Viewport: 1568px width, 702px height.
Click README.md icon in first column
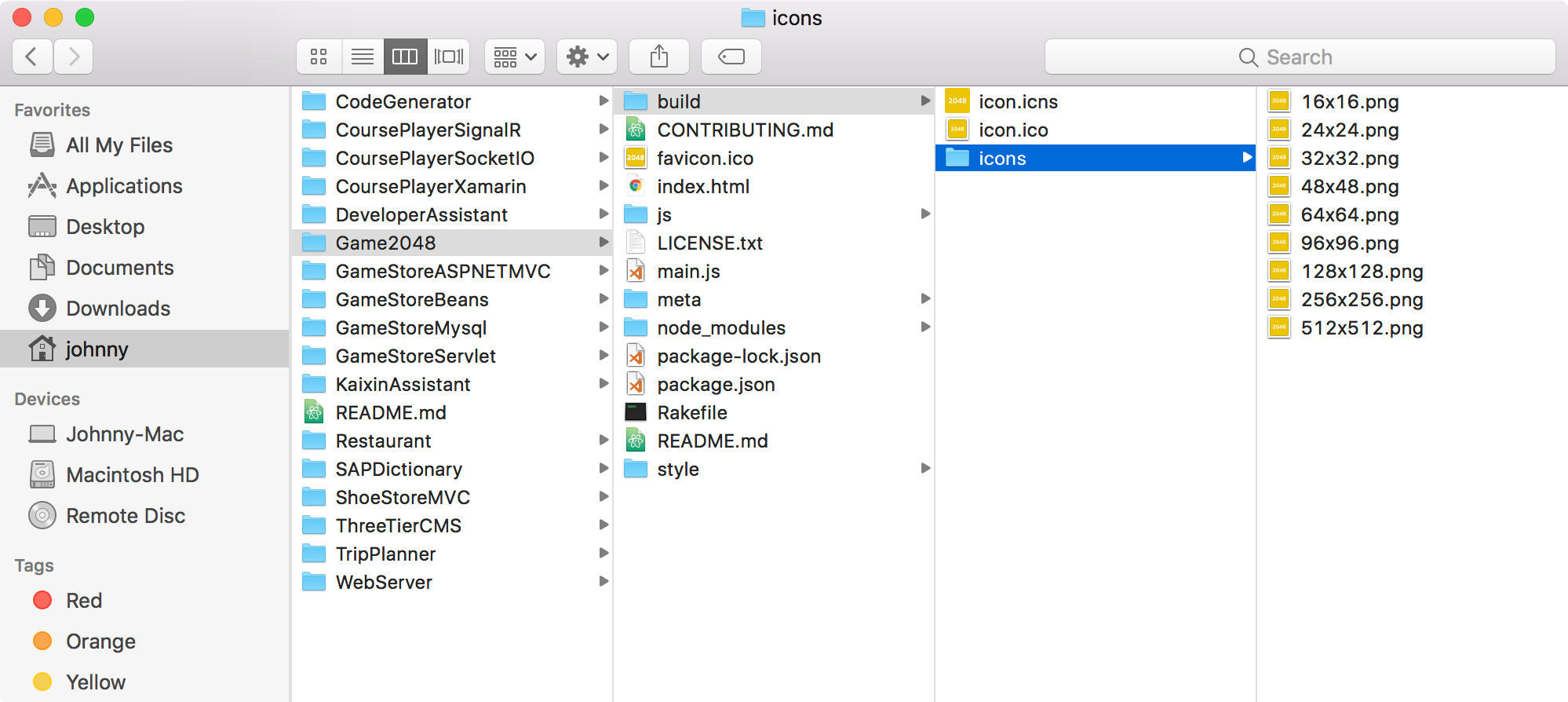[314, 412]
